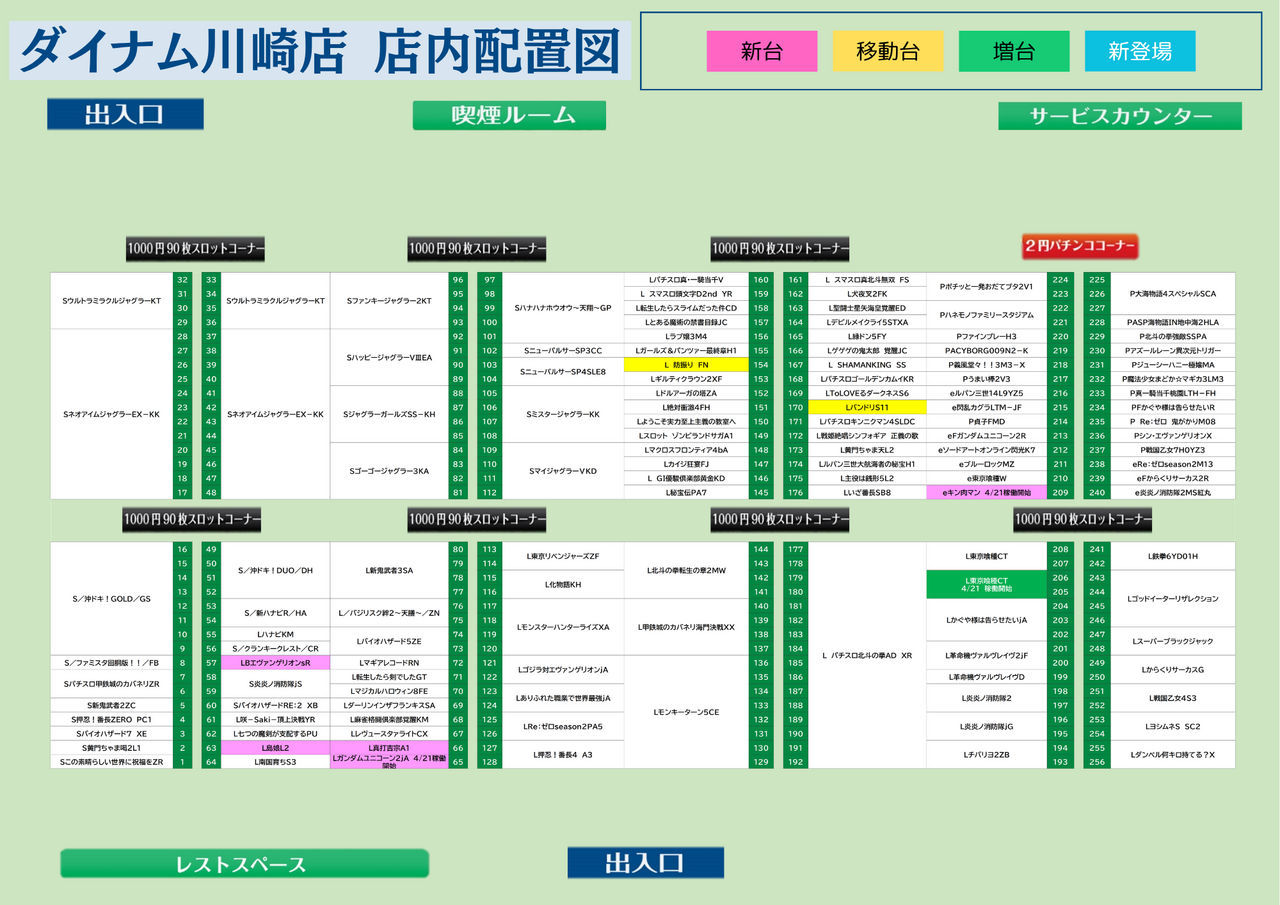Viewport: 1280px width, 905px height.
Task: Select the pink eキン肉マン 4/21稼働開始 cell
Action: (986, 492)
